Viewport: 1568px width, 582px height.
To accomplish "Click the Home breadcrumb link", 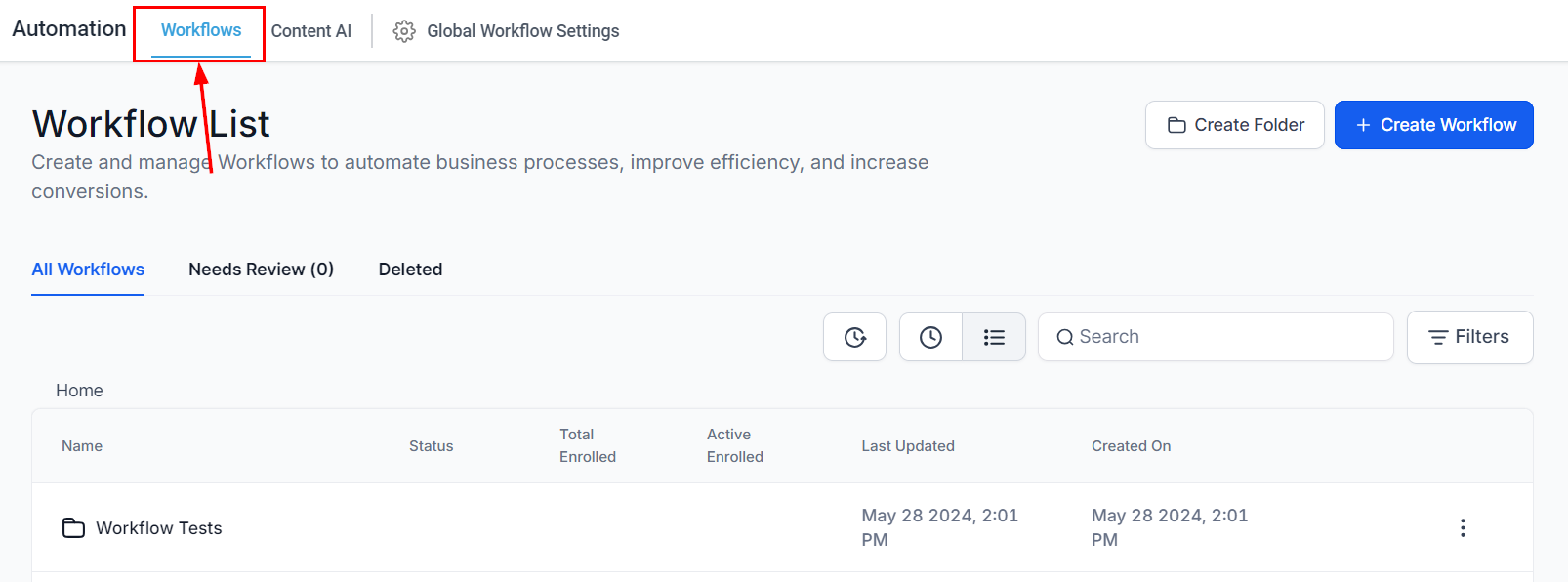I will pyautogui.click(x=79, y=391).
